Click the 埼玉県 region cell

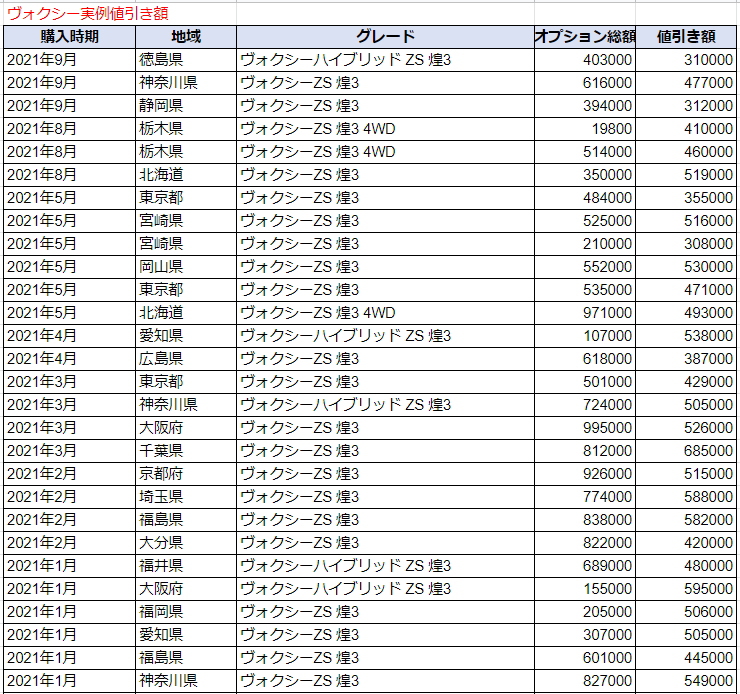point(186,497)
